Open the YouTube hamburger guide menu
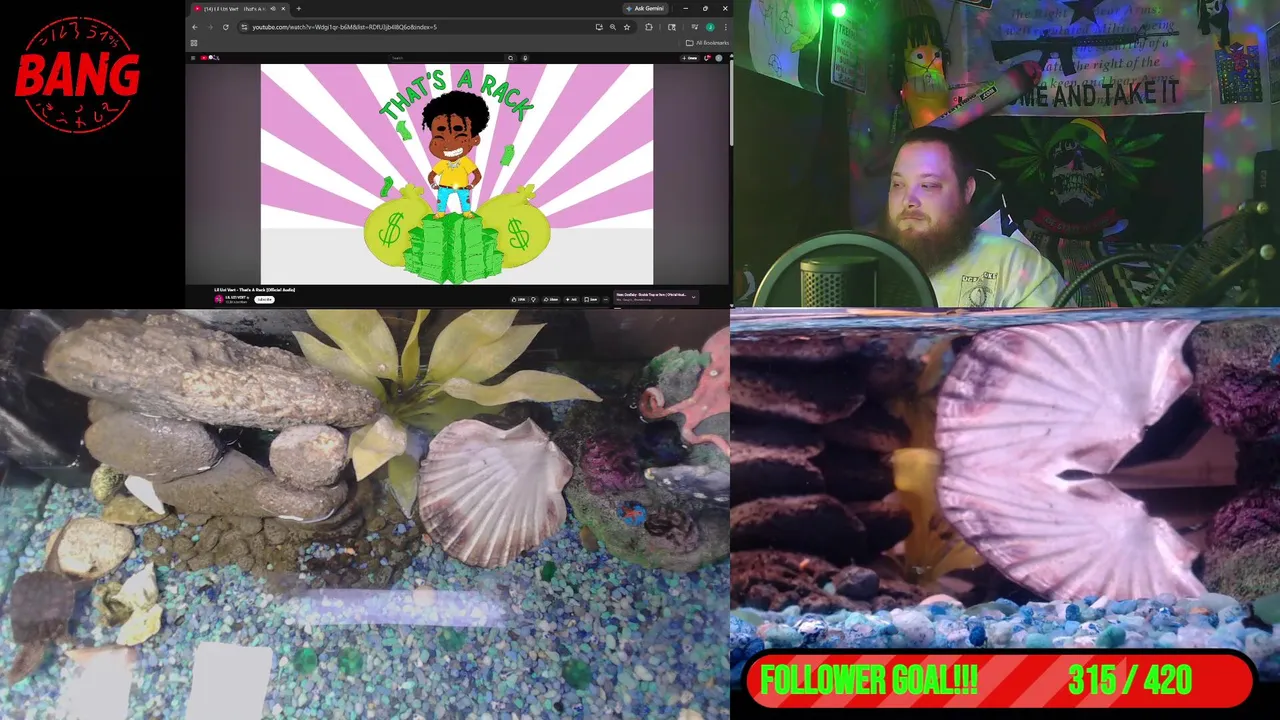This screenshot has height=720, width=1280. [193, 58]
